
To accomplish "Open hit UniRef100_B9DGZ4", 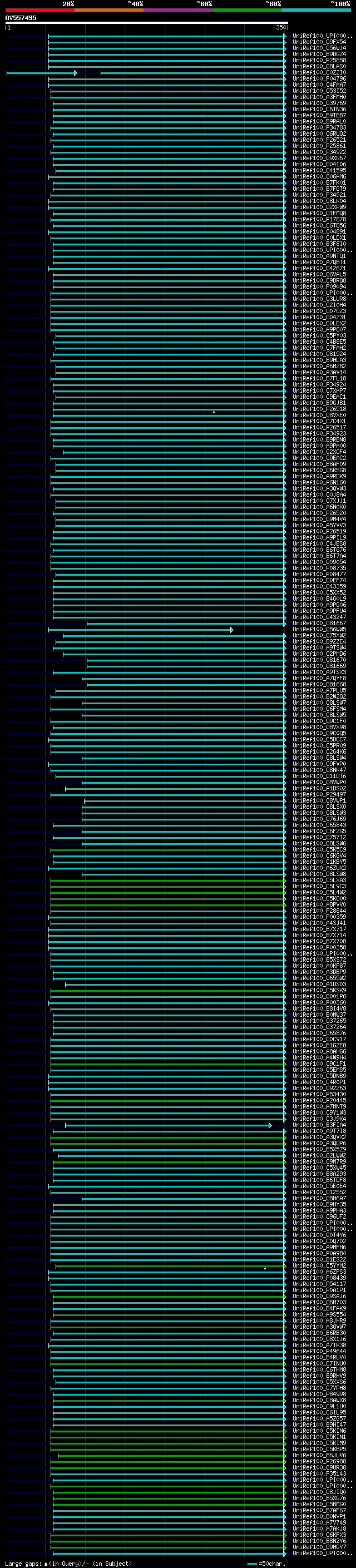I will (x=319, y=54).
